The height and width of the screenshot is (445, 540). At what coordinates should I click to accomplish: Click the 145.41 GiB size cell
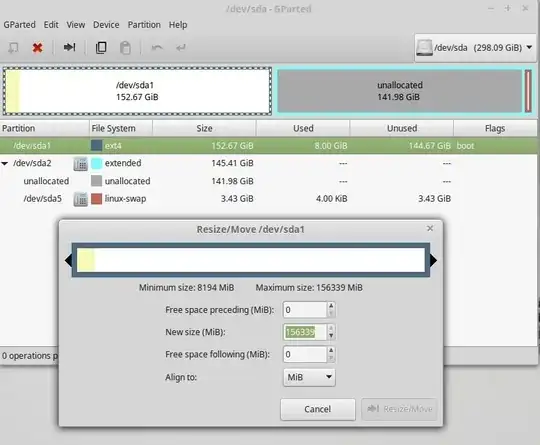tap(232, 163)
